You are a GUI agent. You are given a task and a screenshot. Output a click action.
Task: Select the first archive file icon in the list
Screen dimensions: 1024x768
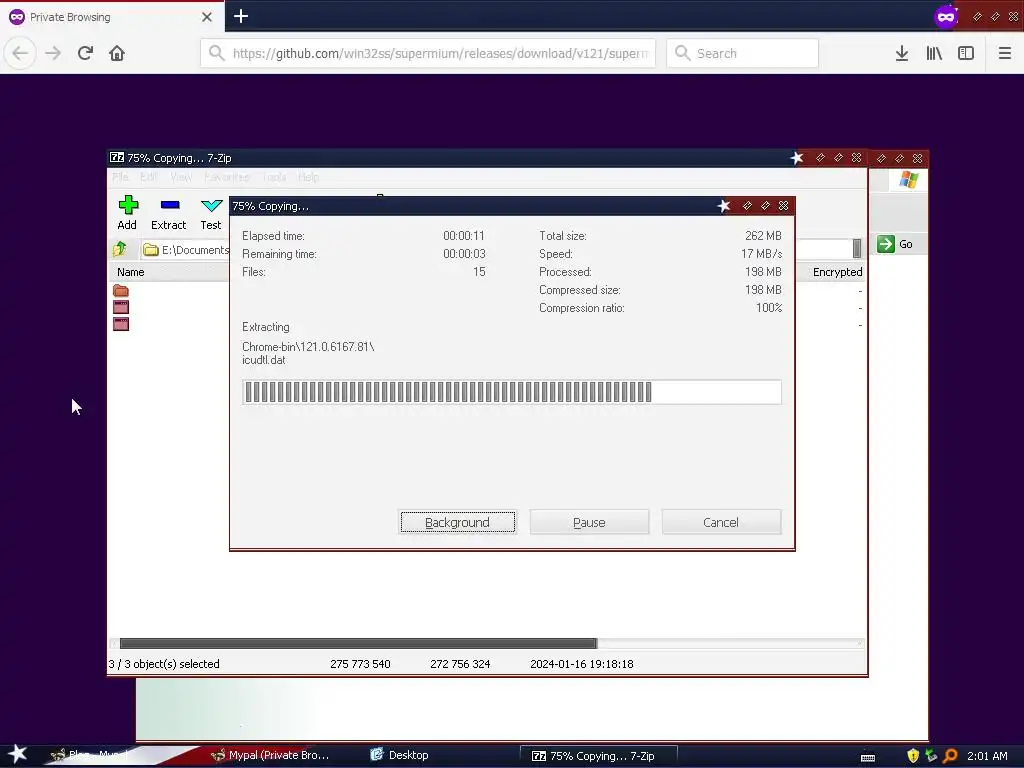pos(121,307)
